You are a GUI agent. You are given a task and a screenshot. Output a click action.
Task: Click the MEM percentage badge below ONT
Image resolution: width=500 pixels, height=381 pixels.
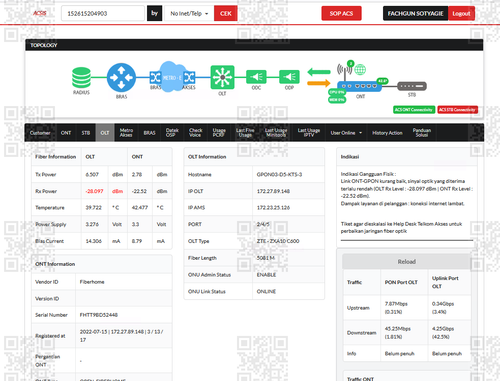337,100
